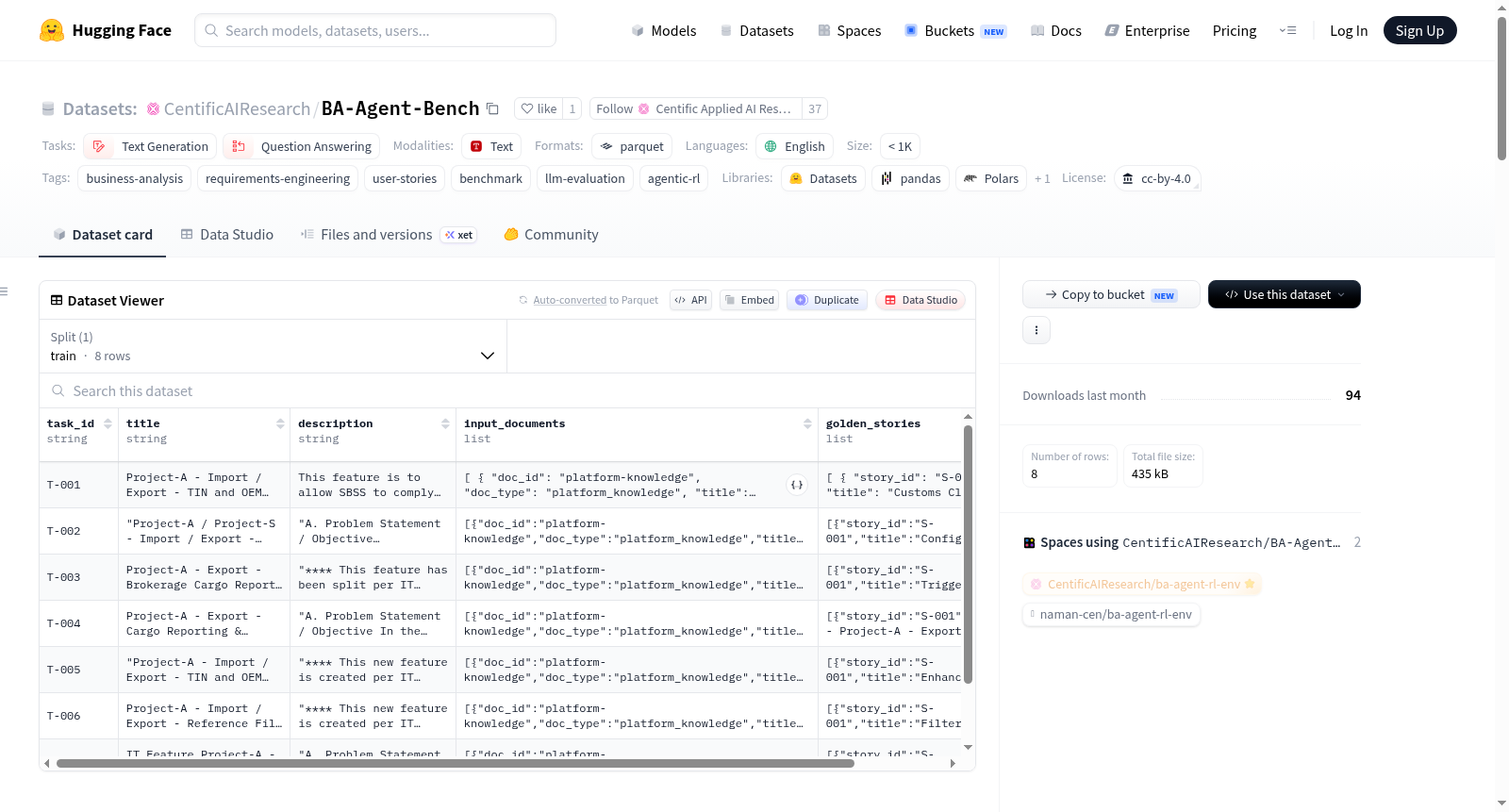Sort by the task_id column
The image size is (1509, 812).
(x=108, y=424)
